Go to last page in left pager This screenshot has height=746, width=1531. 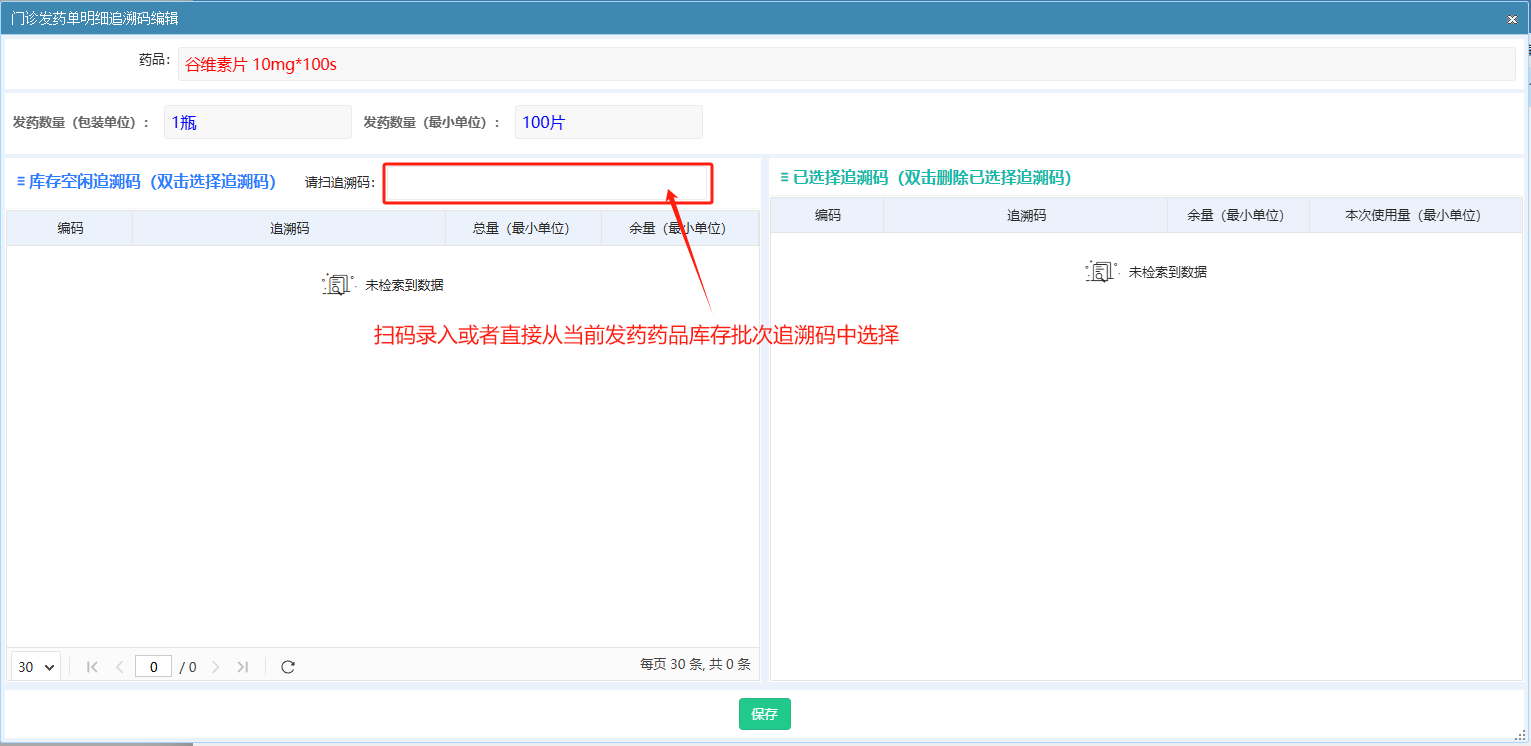coord(242,667)
